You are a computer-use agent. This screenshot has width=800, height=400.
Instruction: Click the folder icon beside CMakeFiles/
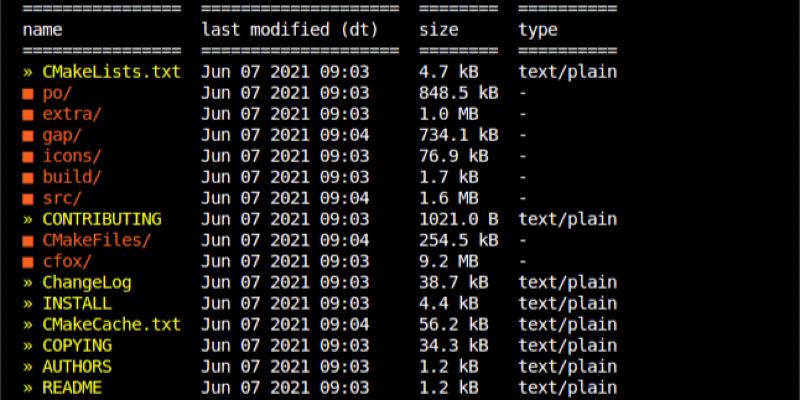[28, 240]
